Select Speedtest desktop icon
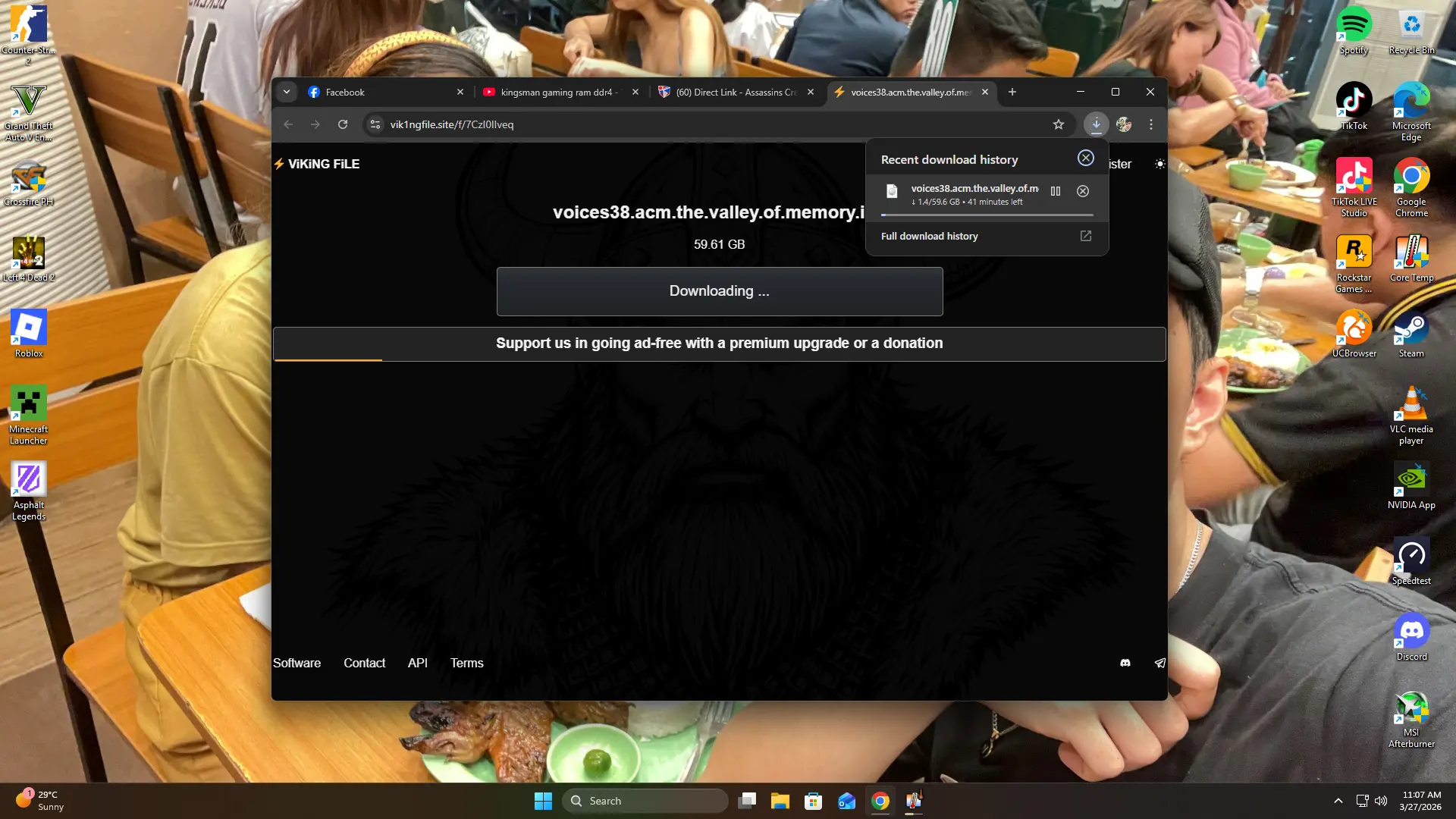The width and height of the screenshot is (1456, 819). coord(1411,561)
